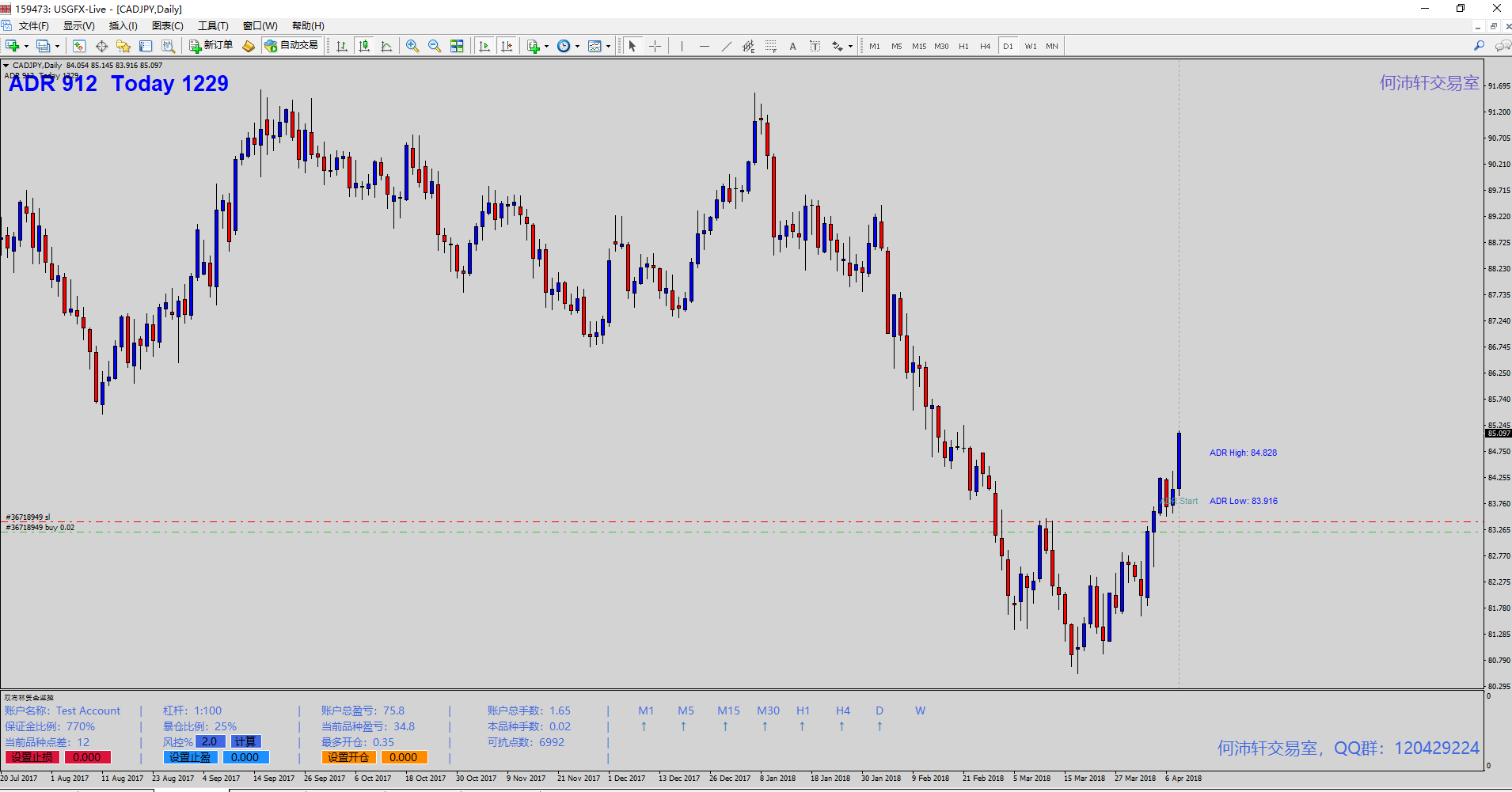This screenshot has width=1512, height=792.
Task: Open the profiles icon in toolbar
Action: tap(44, 46)
